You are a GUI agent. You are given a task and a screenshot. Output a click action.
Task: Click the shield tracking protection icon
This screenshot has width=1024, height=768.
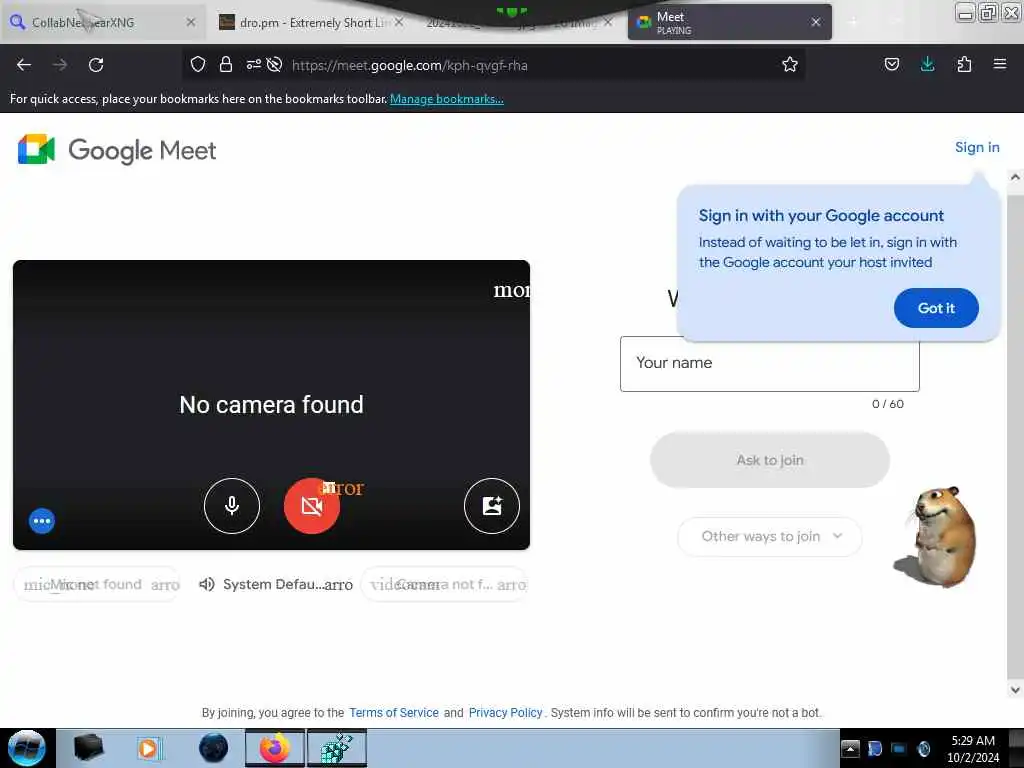[198, 64]
